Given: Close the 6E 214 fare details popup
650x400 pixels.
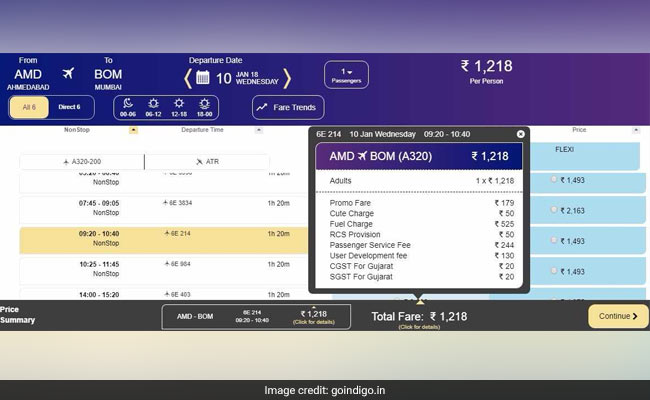Looking at the screenshot, I should pos(521,134).
